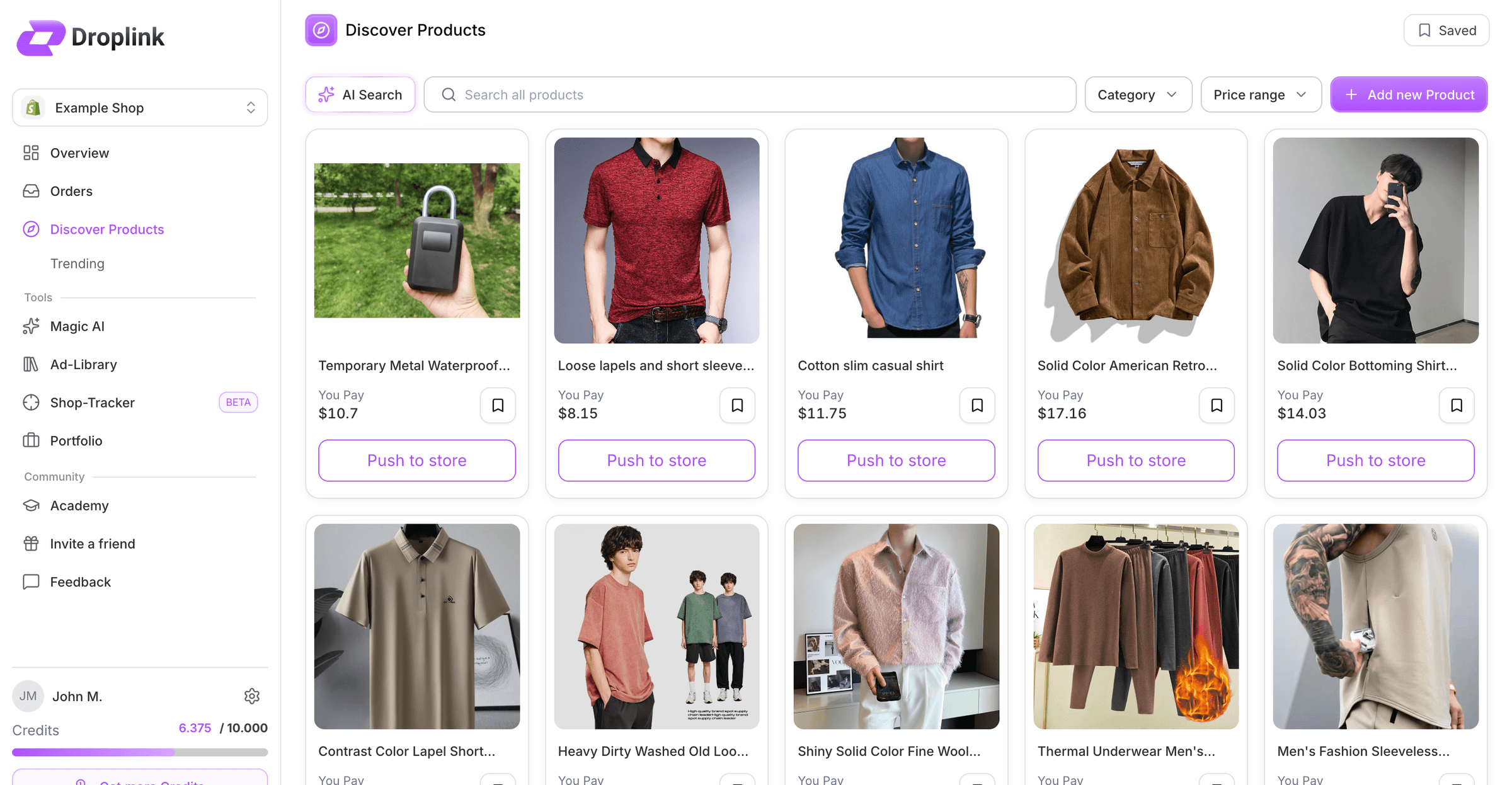Click the John M. user name
This screenshot has height=785, width=1512.
(x=77, y=696)
